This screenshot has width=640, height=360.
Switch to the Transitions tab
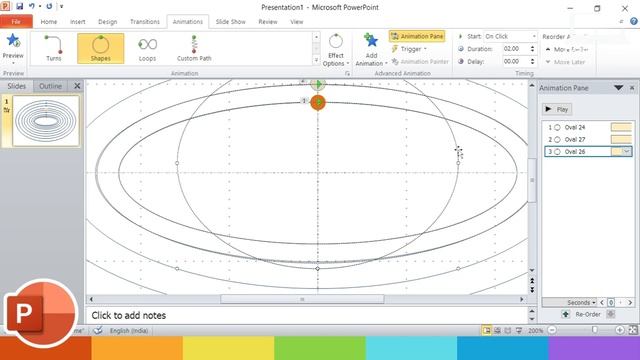pos(144,22)
